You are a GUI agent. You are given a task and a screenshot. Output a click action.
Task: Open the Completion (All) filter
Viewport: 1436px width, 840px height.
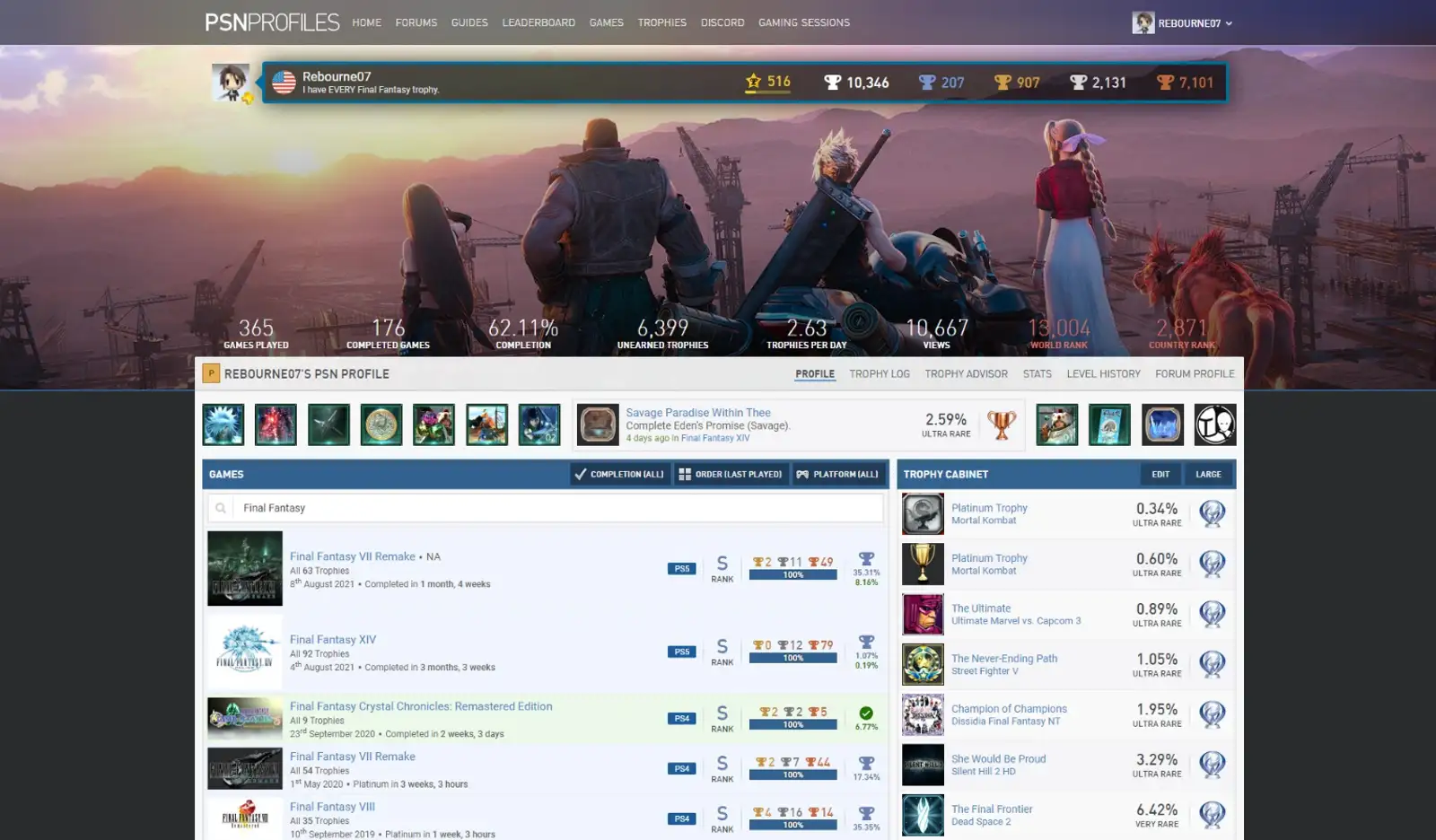(x=620, y=474)
